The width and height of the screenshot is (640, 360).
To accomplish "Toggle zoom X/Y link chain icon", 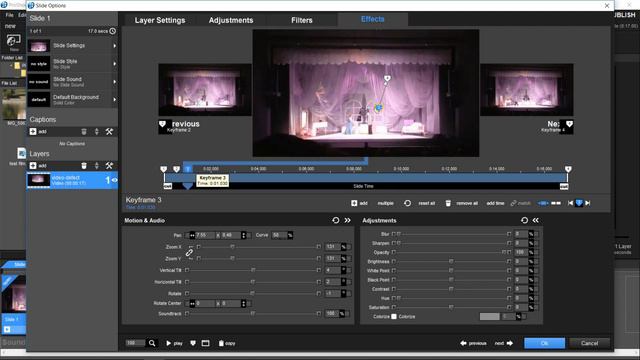I will [189, 253].
